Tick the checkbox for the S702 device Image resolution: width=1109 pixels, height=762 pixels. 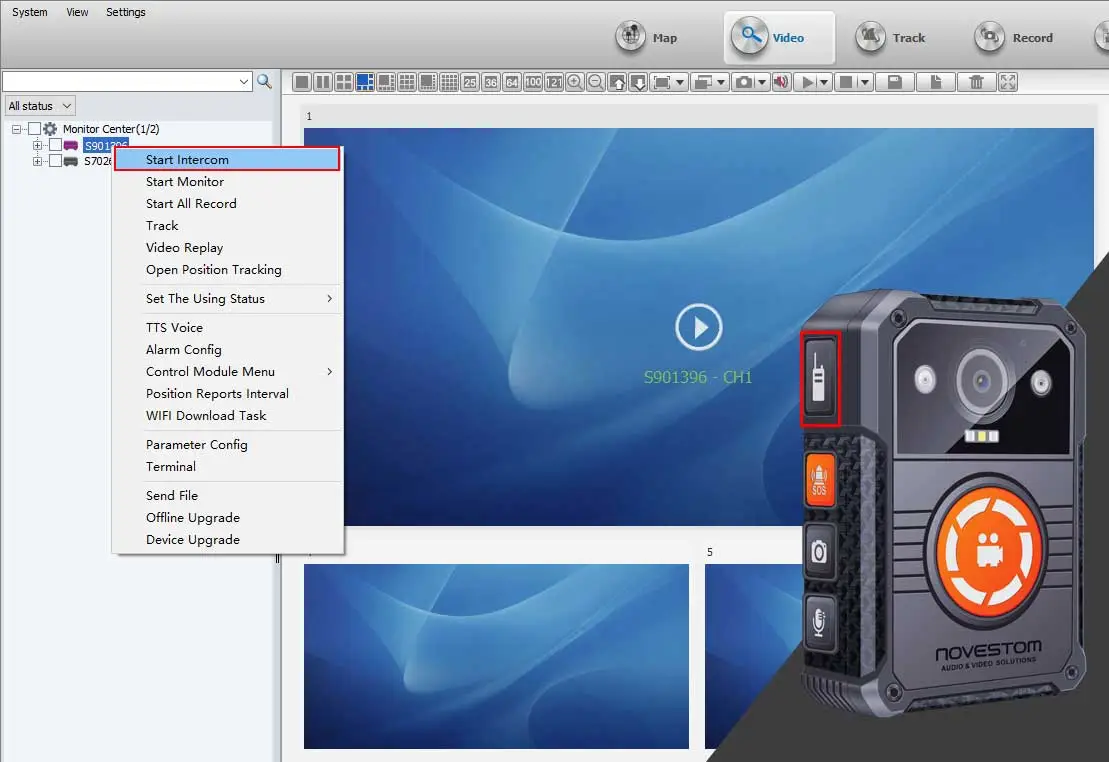[x=55, y=161]
